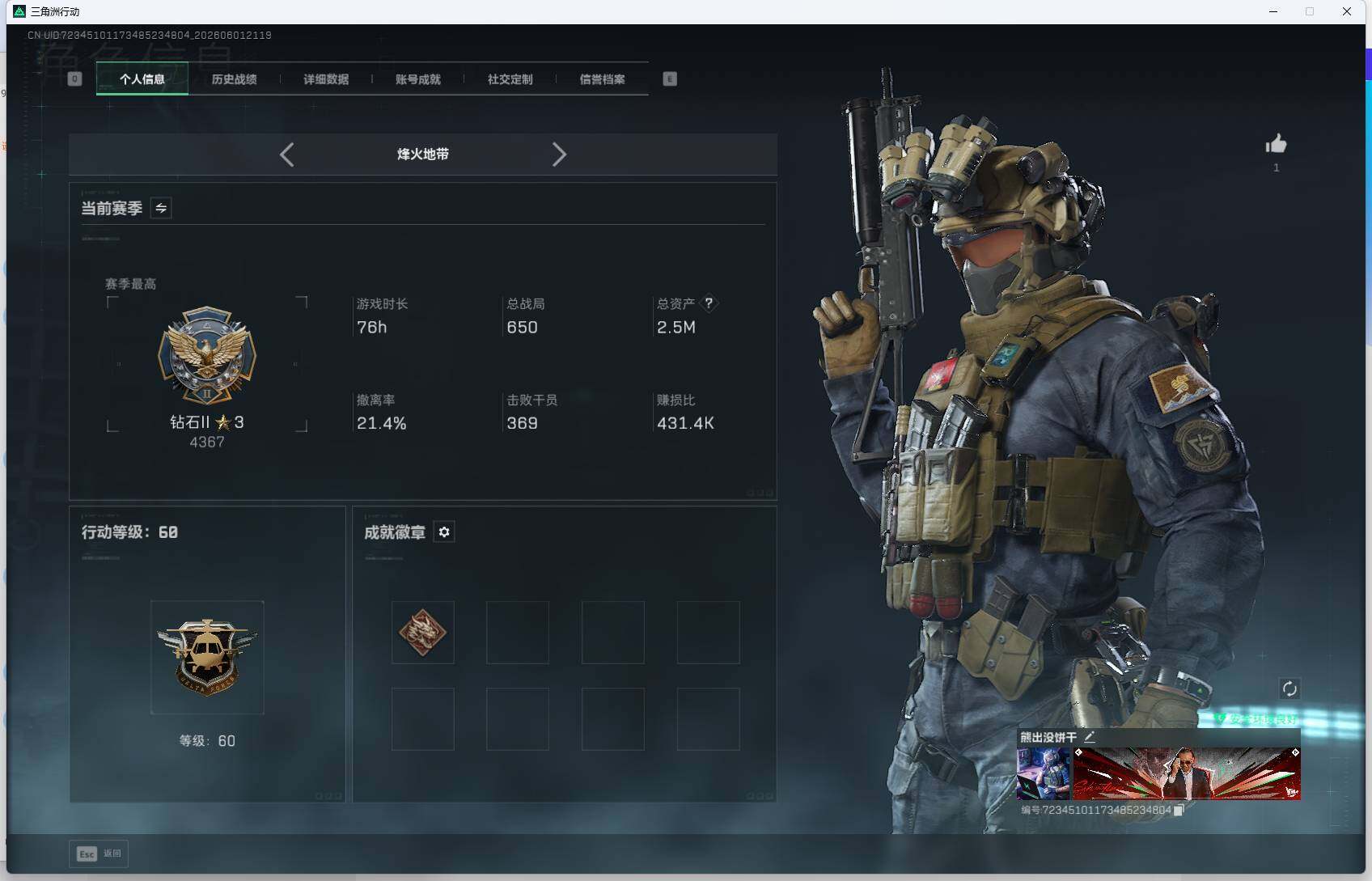The image size is (1372, 881).
Task: Click the level 60 helicopter badge
Action: [x=207, y=657]
